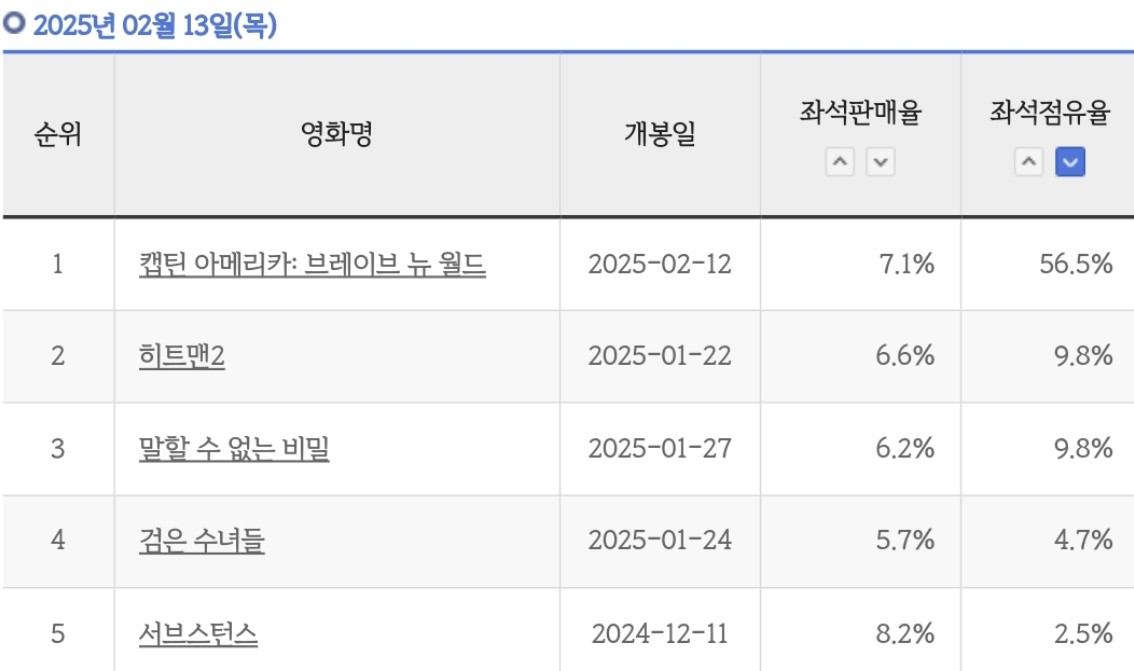Click the 2025-02-12 release date cell
This screenshot has width=1134, height=671.
[x=660, y=264]
